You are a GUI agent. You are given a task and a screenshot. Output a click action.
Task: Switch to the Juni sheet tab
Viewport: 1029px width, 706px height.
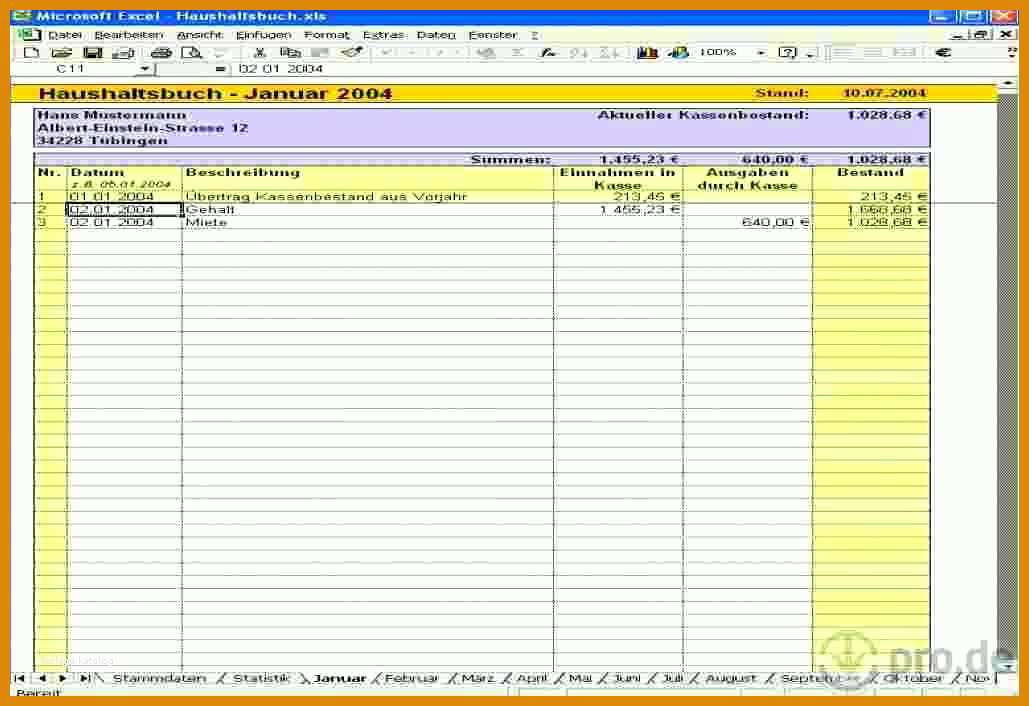[627, 678]
